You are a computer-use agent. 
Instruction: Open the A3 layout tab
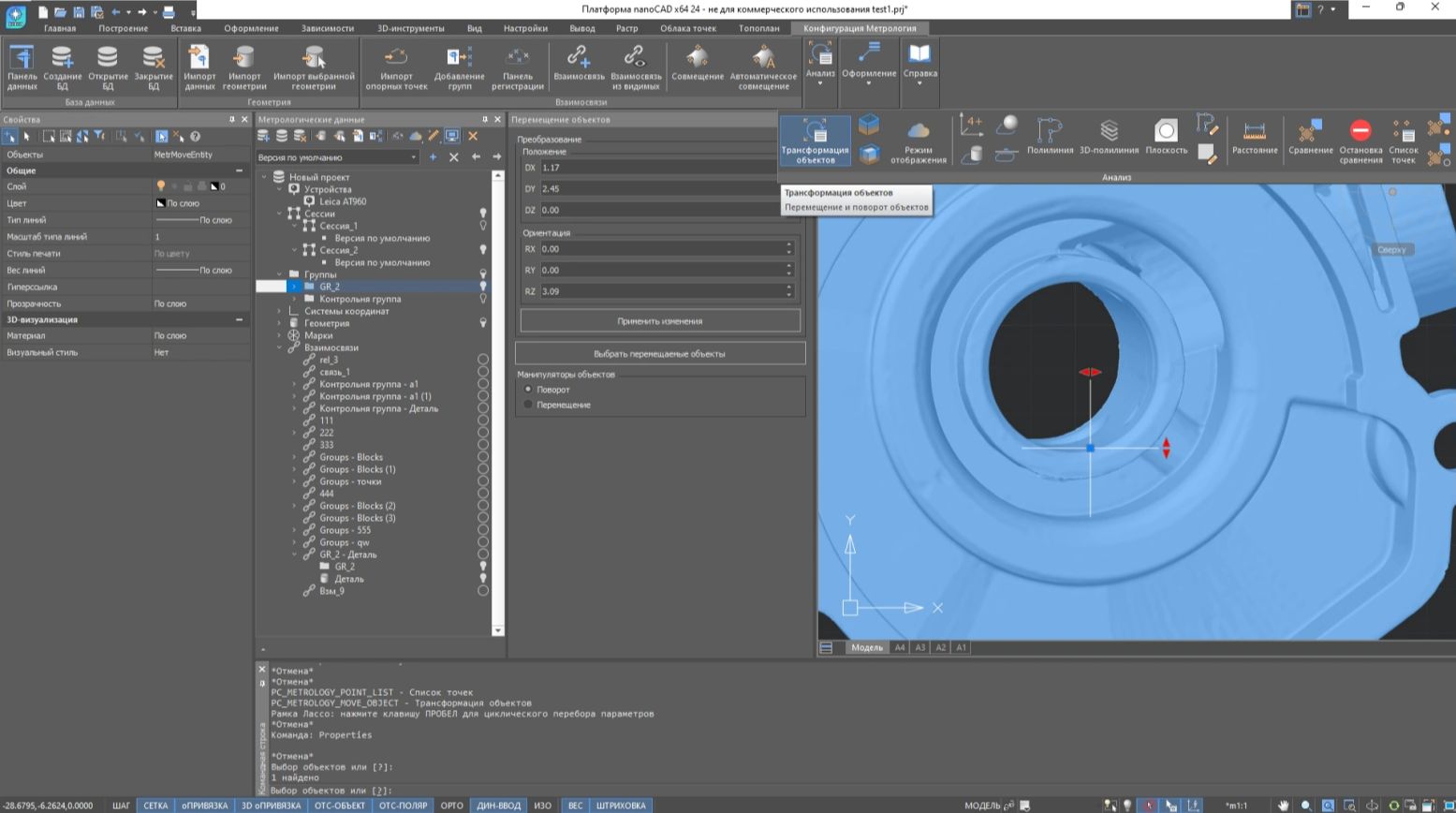click(x=919, y=647)
